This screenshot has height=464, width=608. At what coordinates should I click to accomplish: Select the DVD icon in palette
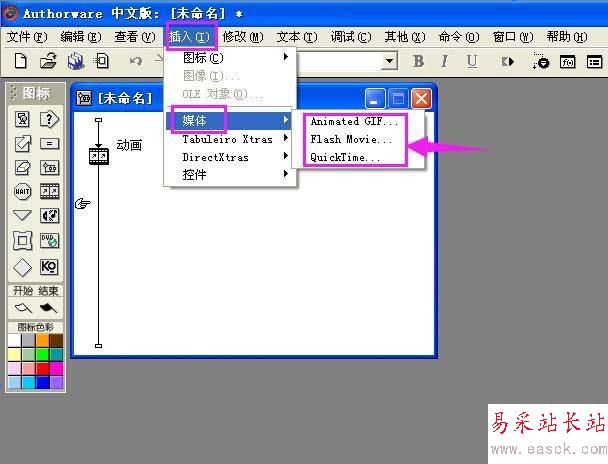(49, 240)
